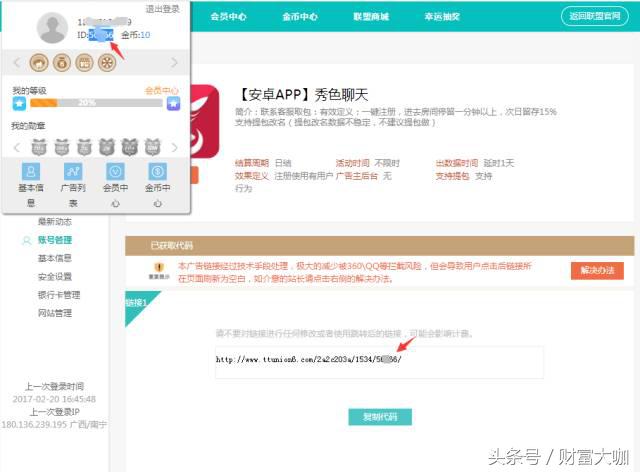
Task: Click the 支持提包 支持 text
Action: click(x=464, y=176)
